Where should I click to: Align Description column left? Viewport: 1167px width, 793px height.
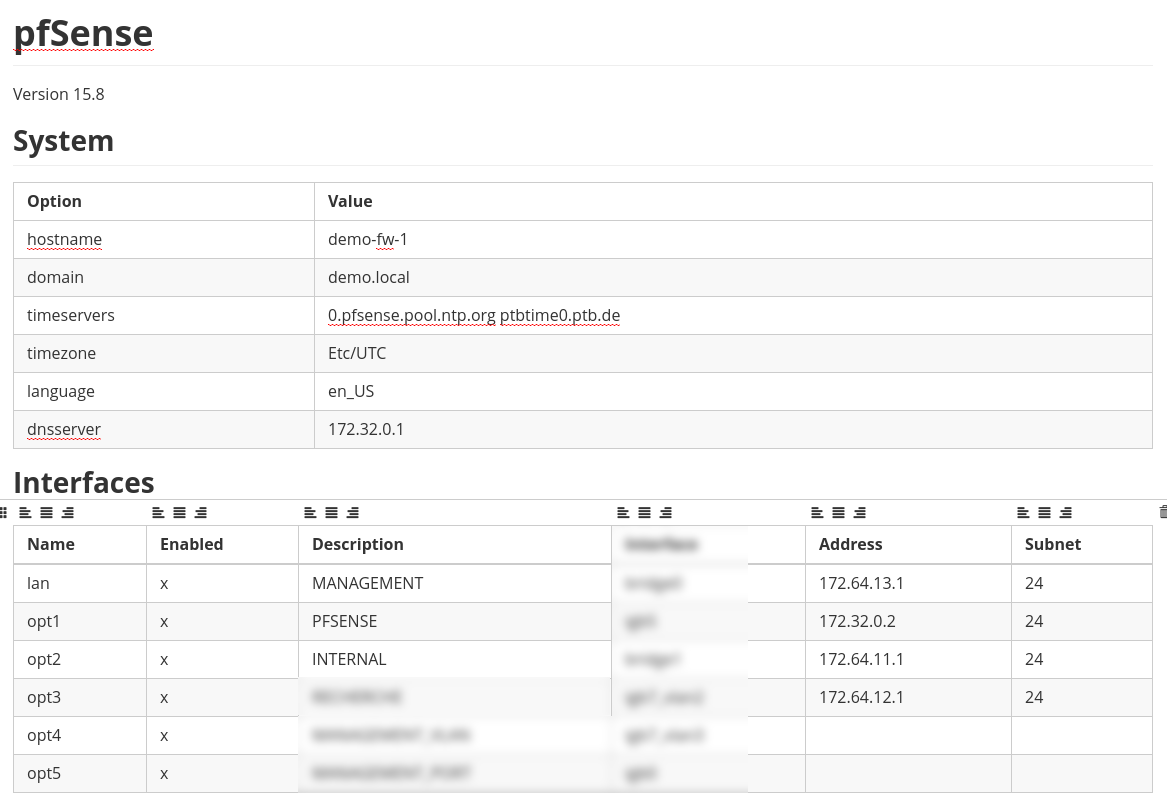310,512
